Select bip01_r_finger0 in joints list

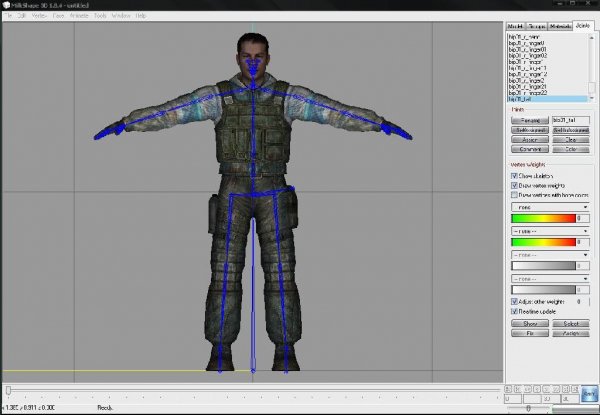tap(527, 43)
